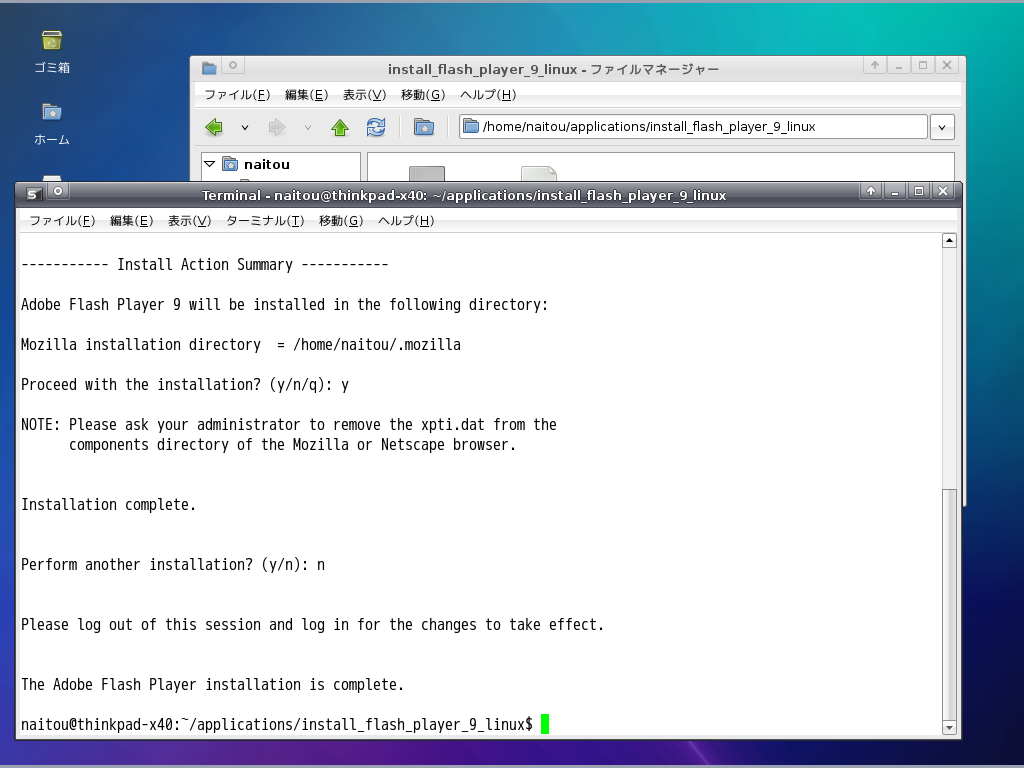Screen dimensions: 1024x768
Task: Click '/home/naitou/.mozilla' path in terminal
Action: click(x=377, y=345)
